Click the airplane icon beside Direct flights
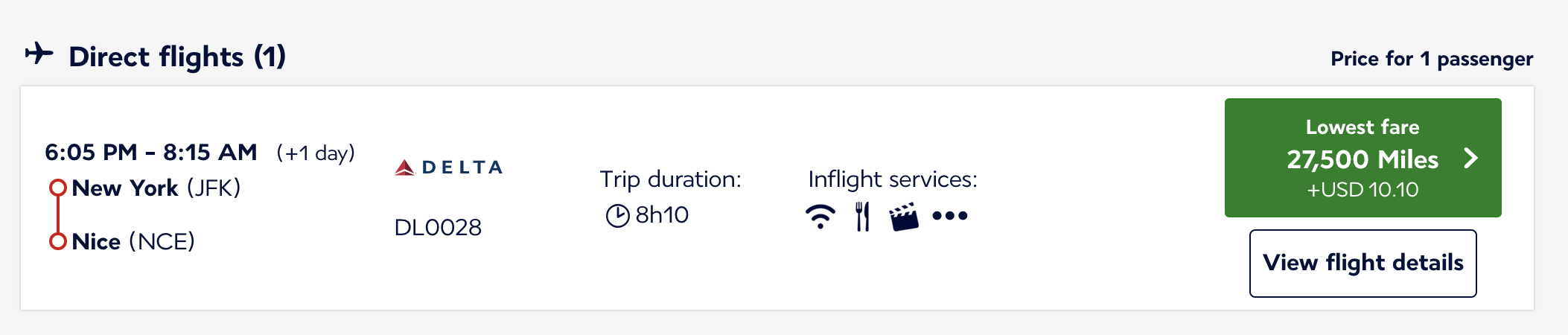Viewport: 1568px width, 335px height. coord(39,54)
